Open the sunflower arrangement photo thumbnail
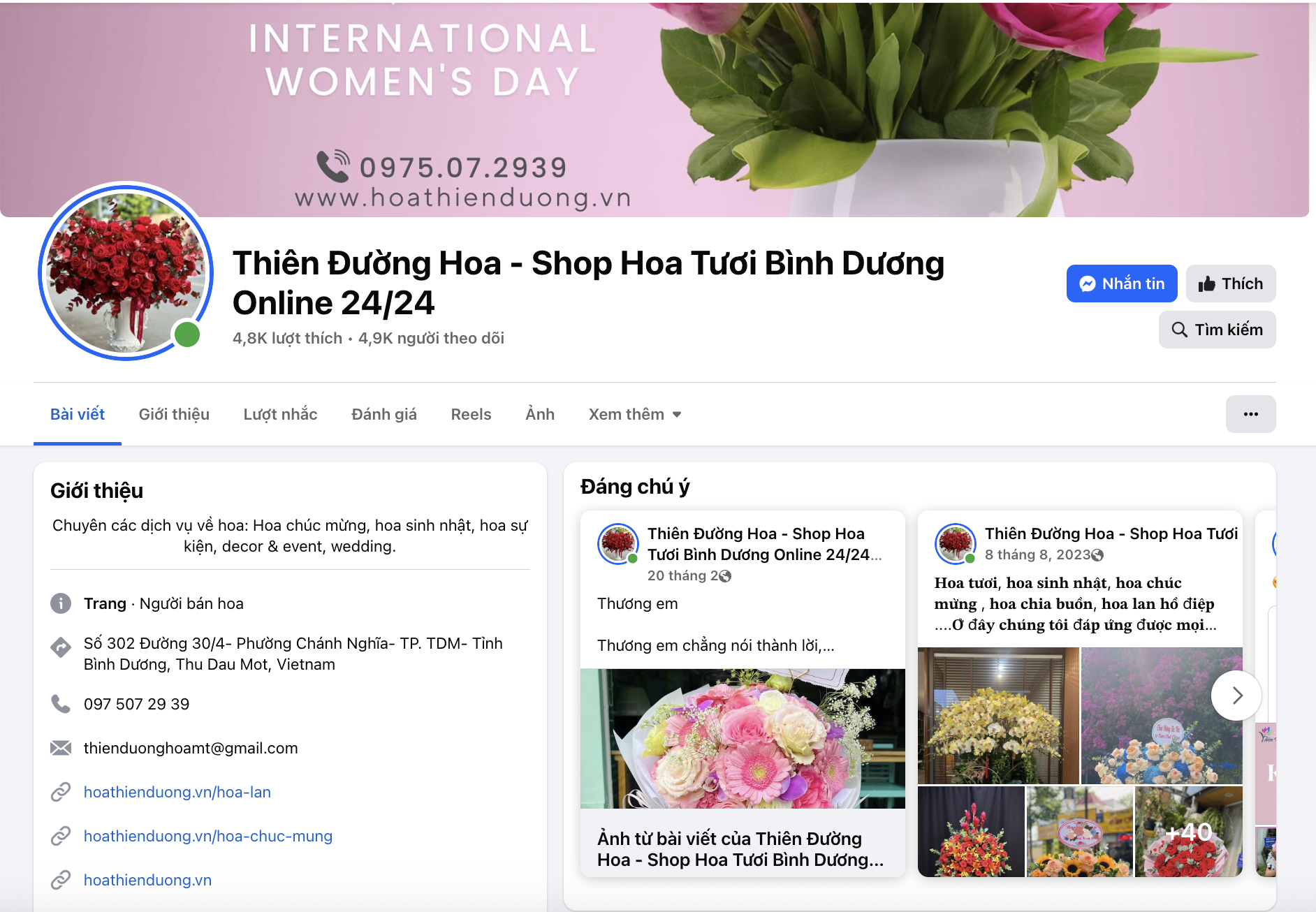This screenshot has height=912, width=1316. tap(1080, 831)
